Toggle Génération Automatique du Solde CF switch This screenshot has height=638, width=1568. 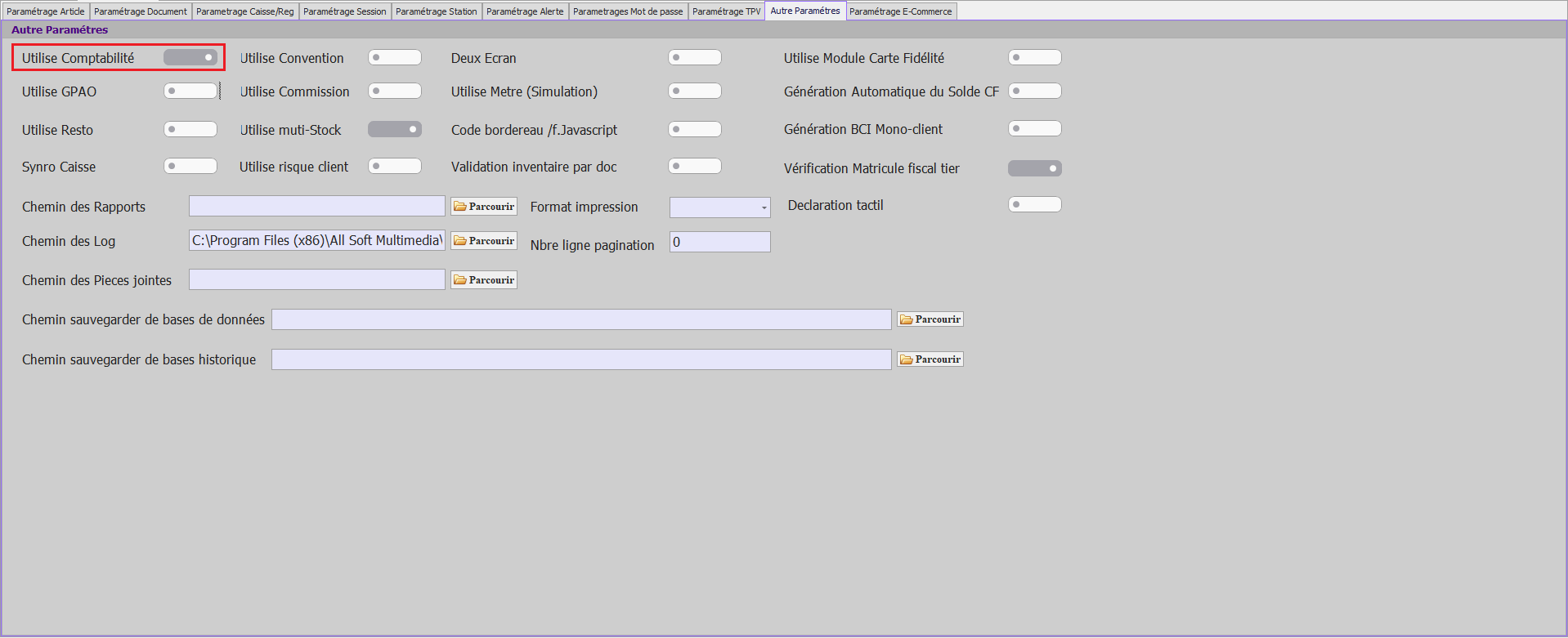point(1035,91)
